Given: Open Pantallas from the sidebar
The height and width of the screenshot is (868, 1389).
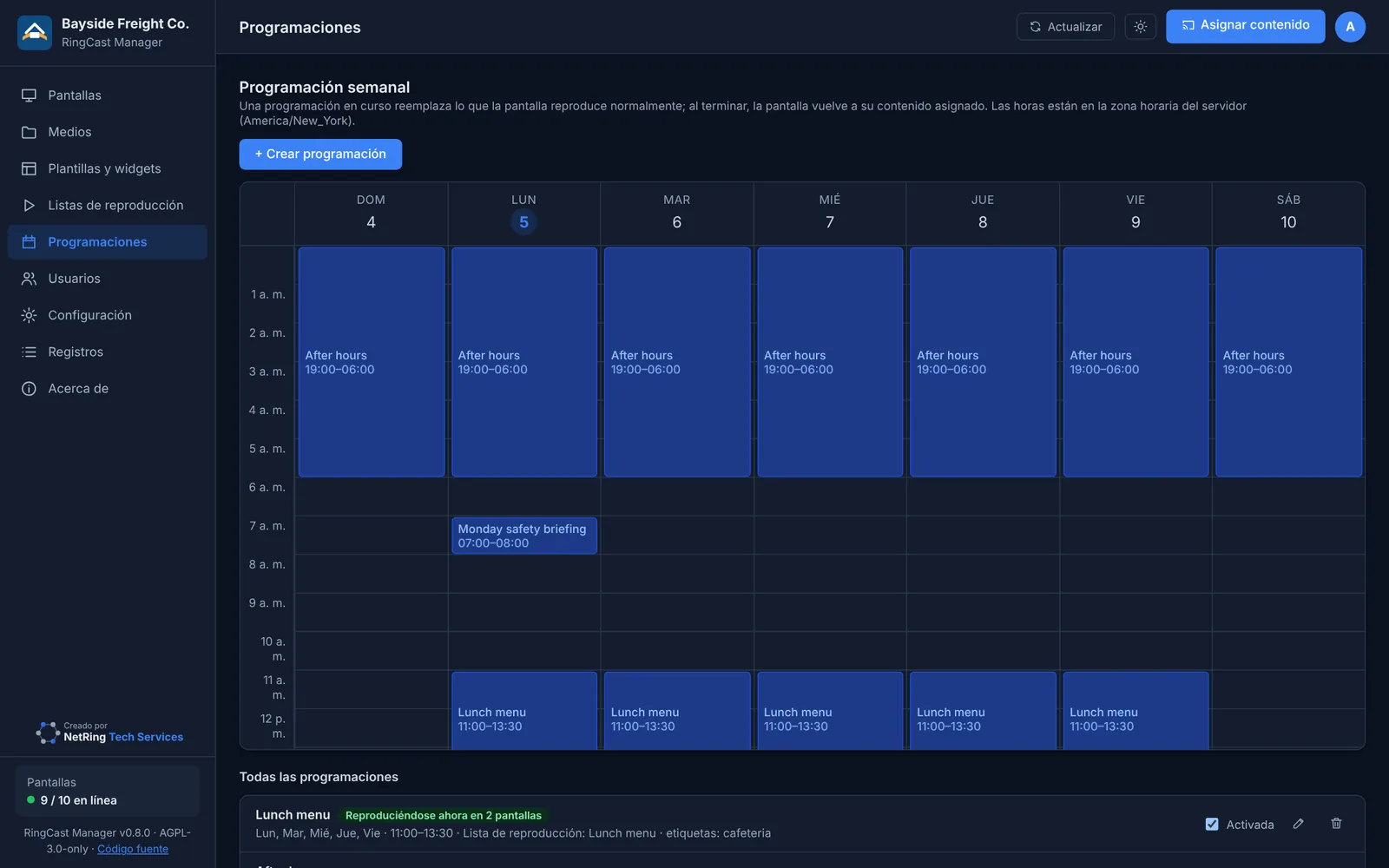Looking at the screenshot, I should 108,95.
